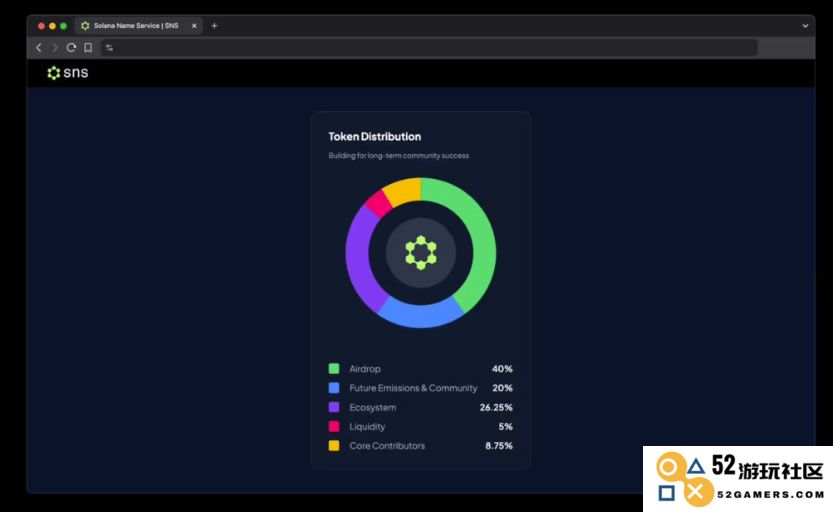Close the Solana Name Service tab
Image resolution: width=833 pixels, height=512 pixels.
[x=194, y=25]
